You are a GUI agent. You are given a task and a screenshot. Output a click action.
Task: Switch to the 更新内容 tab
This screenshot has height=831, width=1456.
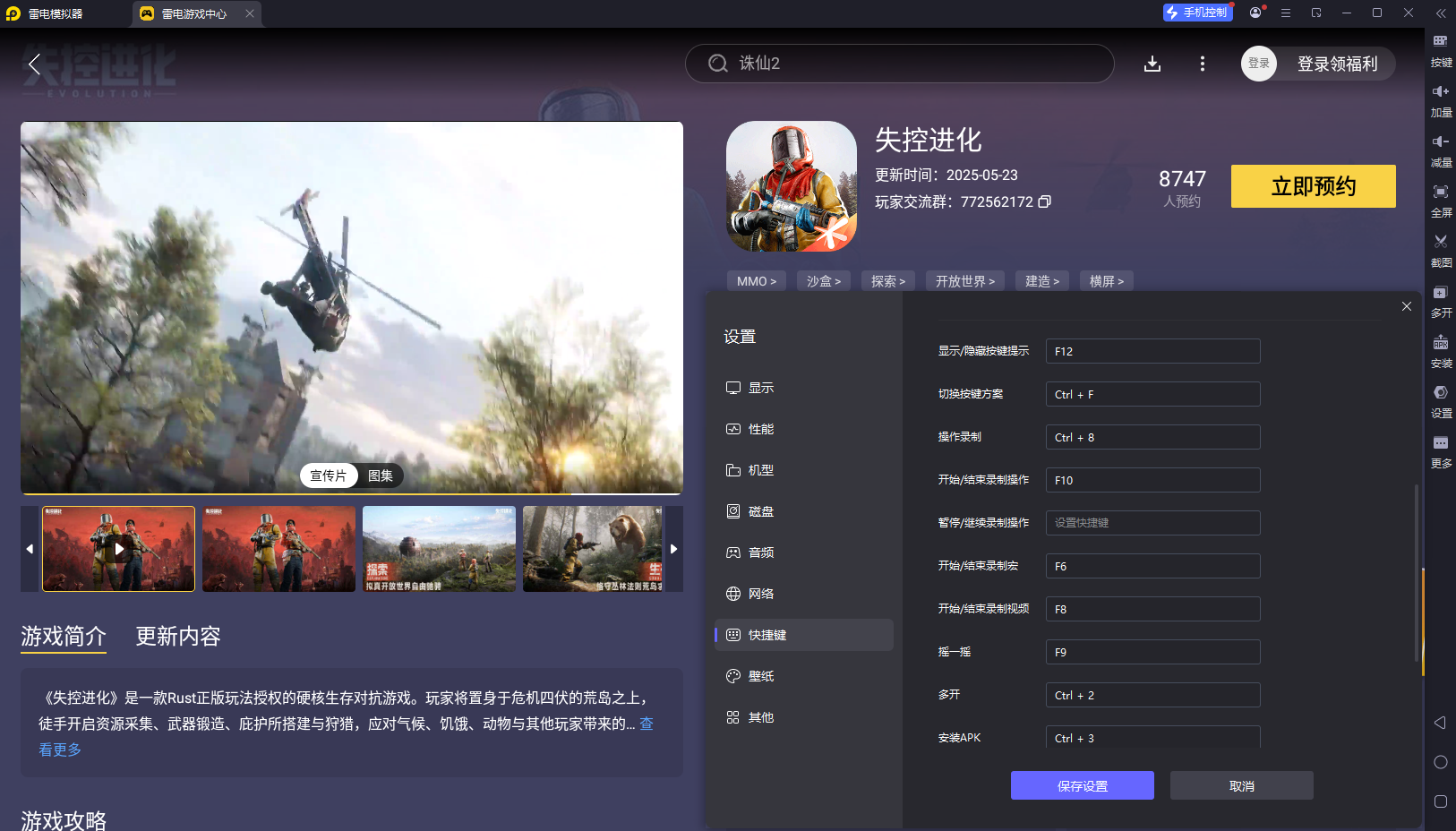pos(177,637)
